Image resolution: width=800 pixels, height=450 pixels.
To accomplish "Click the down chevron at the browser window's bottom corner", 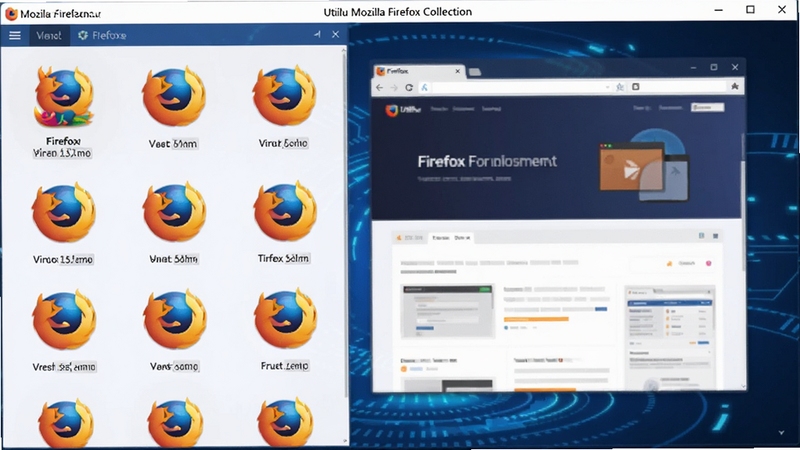I will [742, 386].
